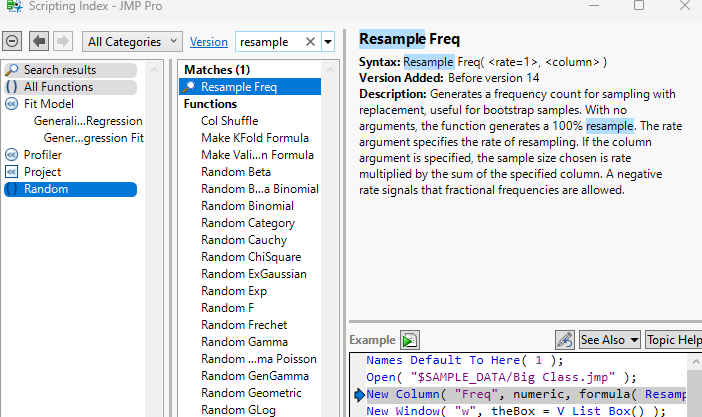The image size is (702, 417).
Task: Select Search results category
Action: click(70, 70)
